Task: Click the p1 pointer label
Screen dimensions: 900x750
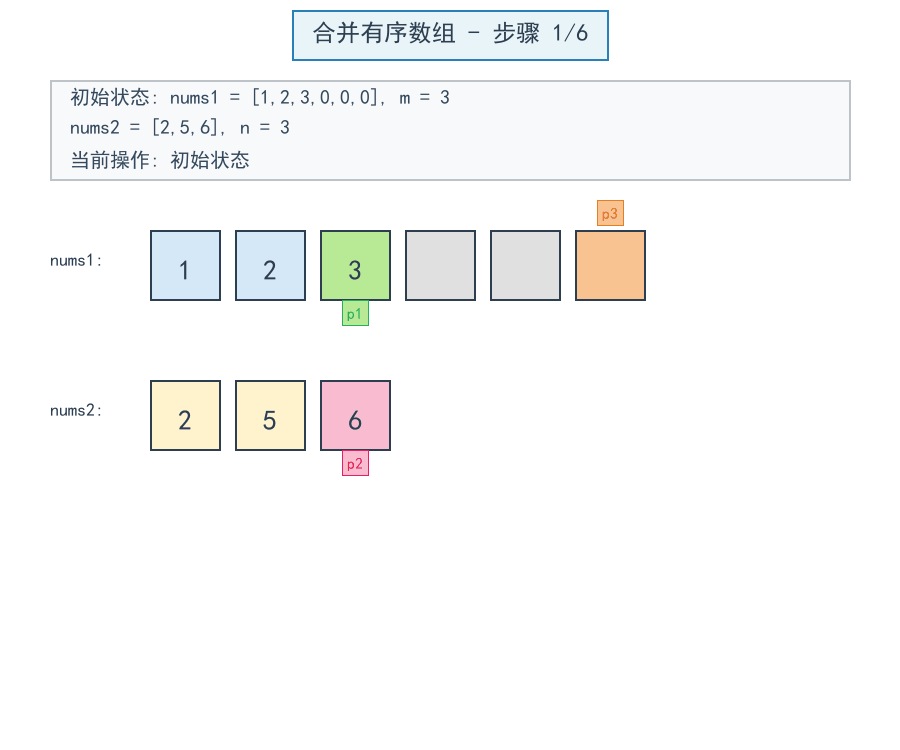Action: [x=355, y=314]
